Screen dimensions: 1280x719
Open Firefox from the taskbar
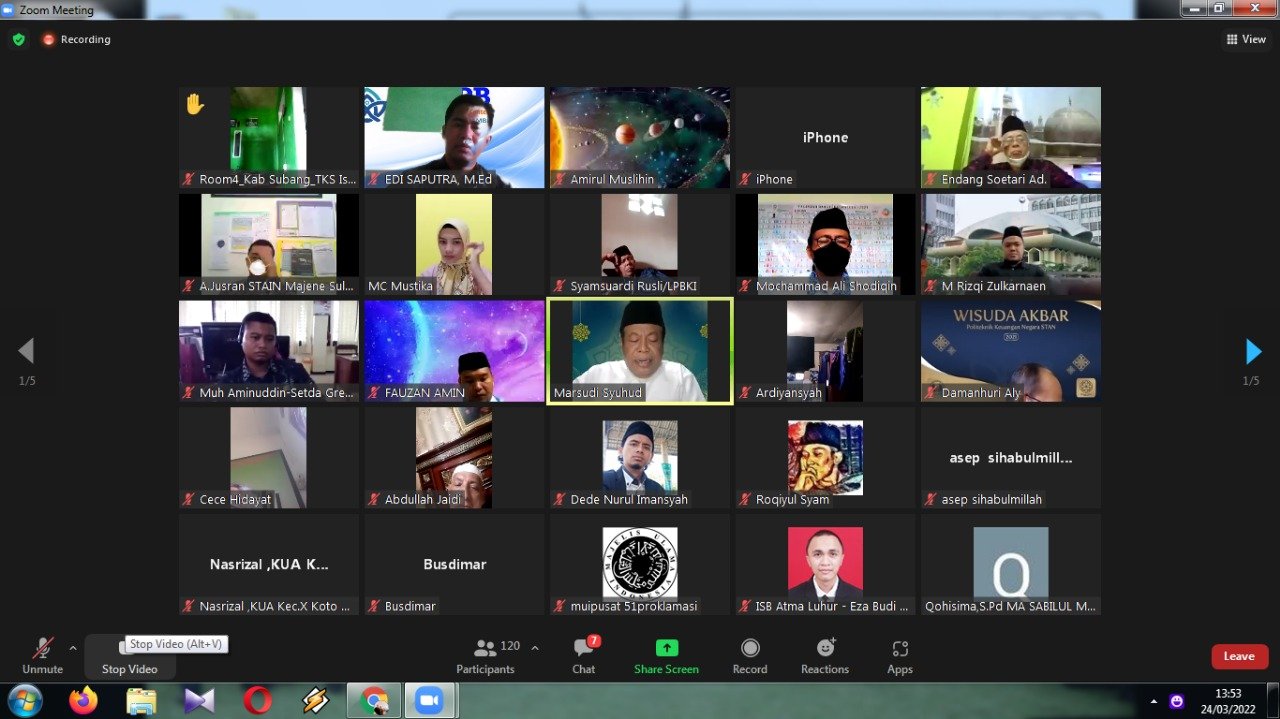[x=83, y=701]
